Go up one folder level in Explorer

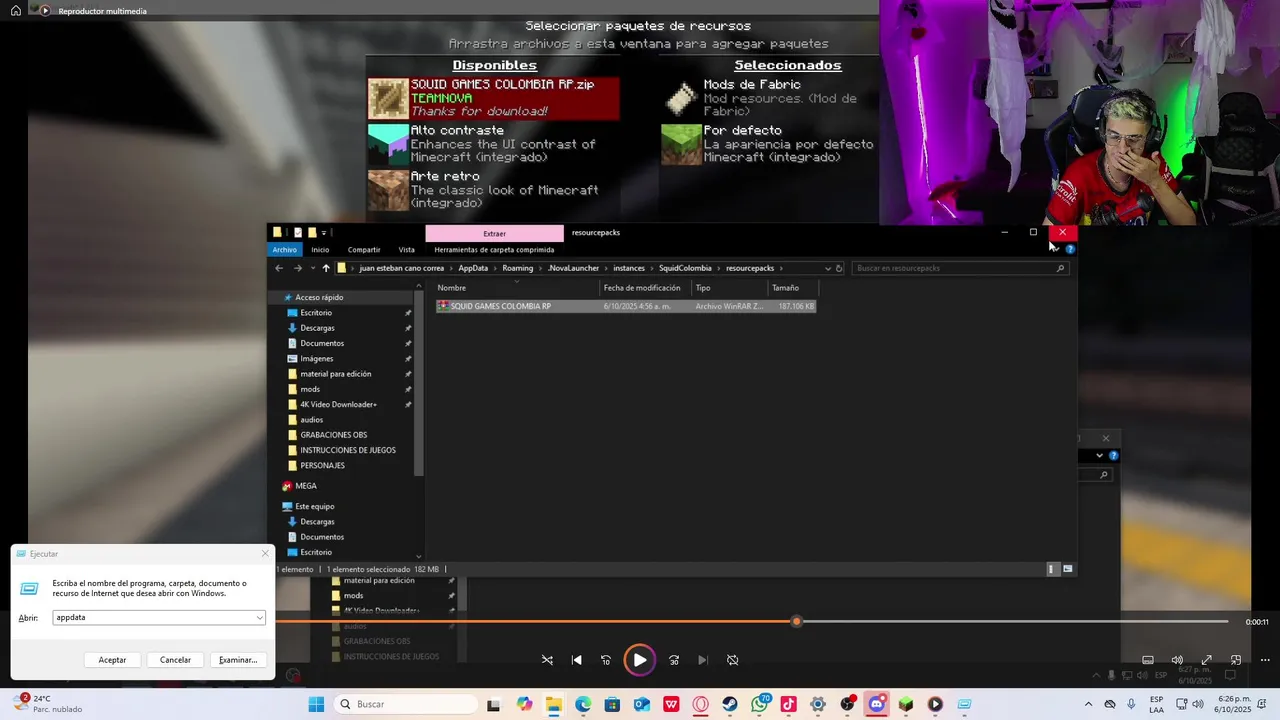point(326,268)
